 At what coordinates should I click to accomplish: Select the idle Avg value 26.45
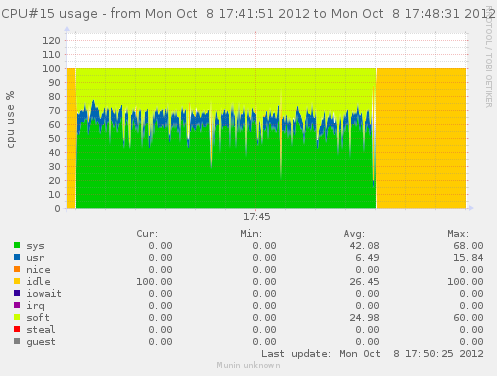click(364, 282)
